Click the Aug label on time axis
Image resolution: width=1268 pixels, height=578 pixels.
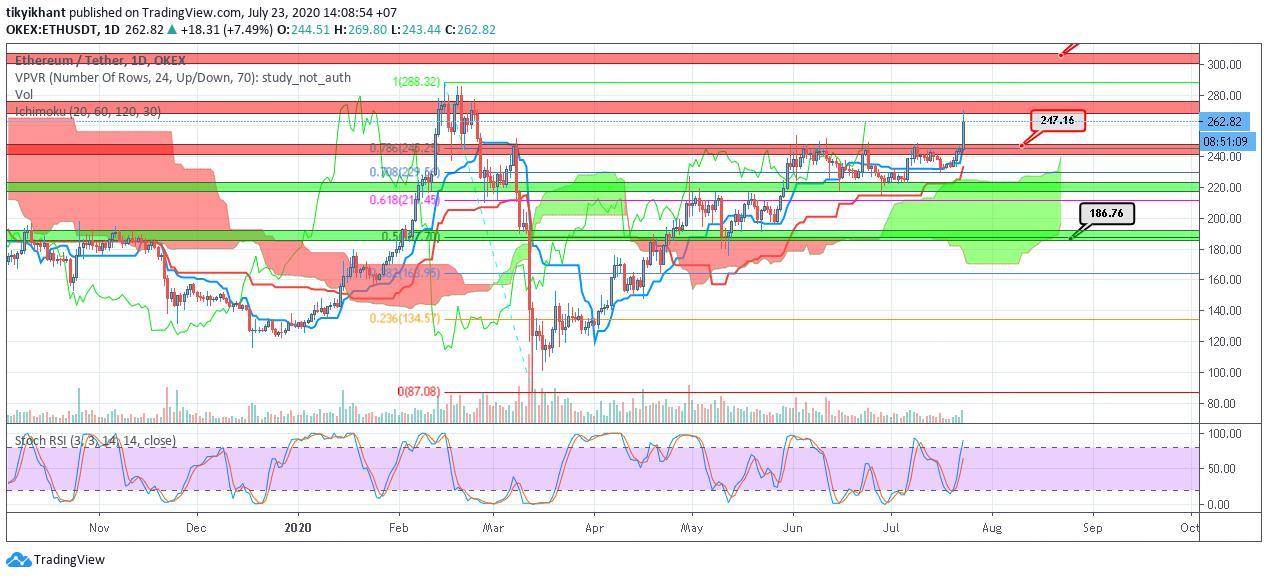pos(992,527)
